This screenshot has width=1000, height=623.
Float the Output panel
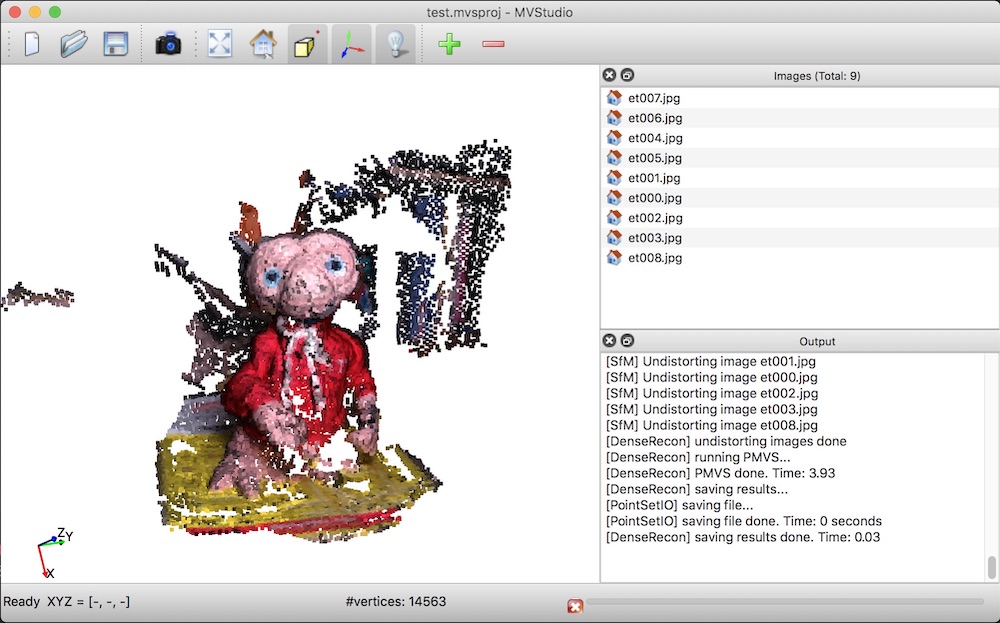(x=627, y=341)
